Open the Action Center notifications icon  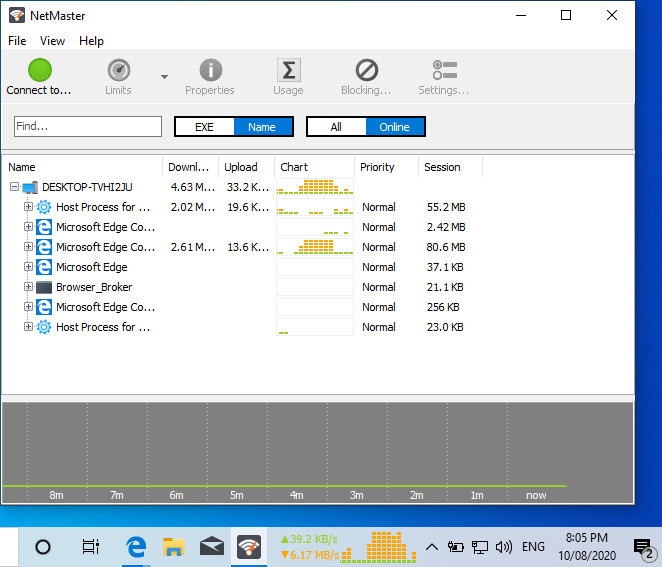click(x=645, y=549)
